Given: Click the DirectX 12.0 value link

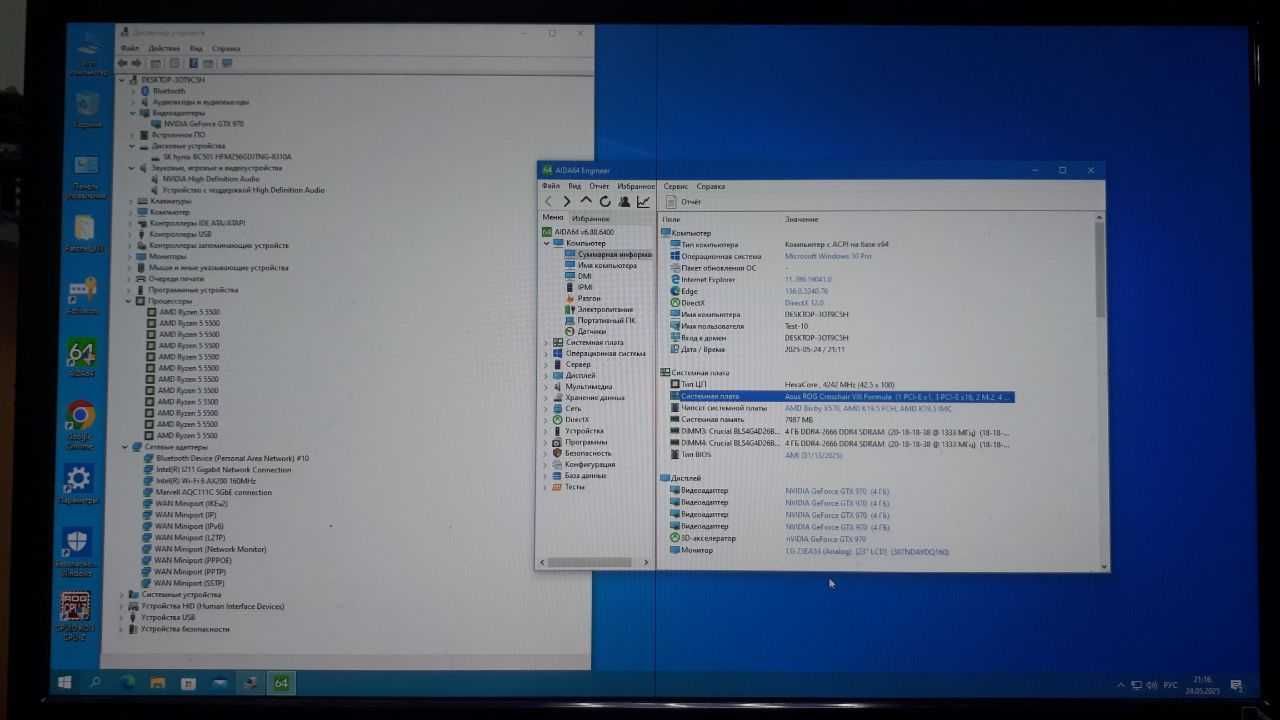Looking at the screenshot, I should tap(804, 303).
